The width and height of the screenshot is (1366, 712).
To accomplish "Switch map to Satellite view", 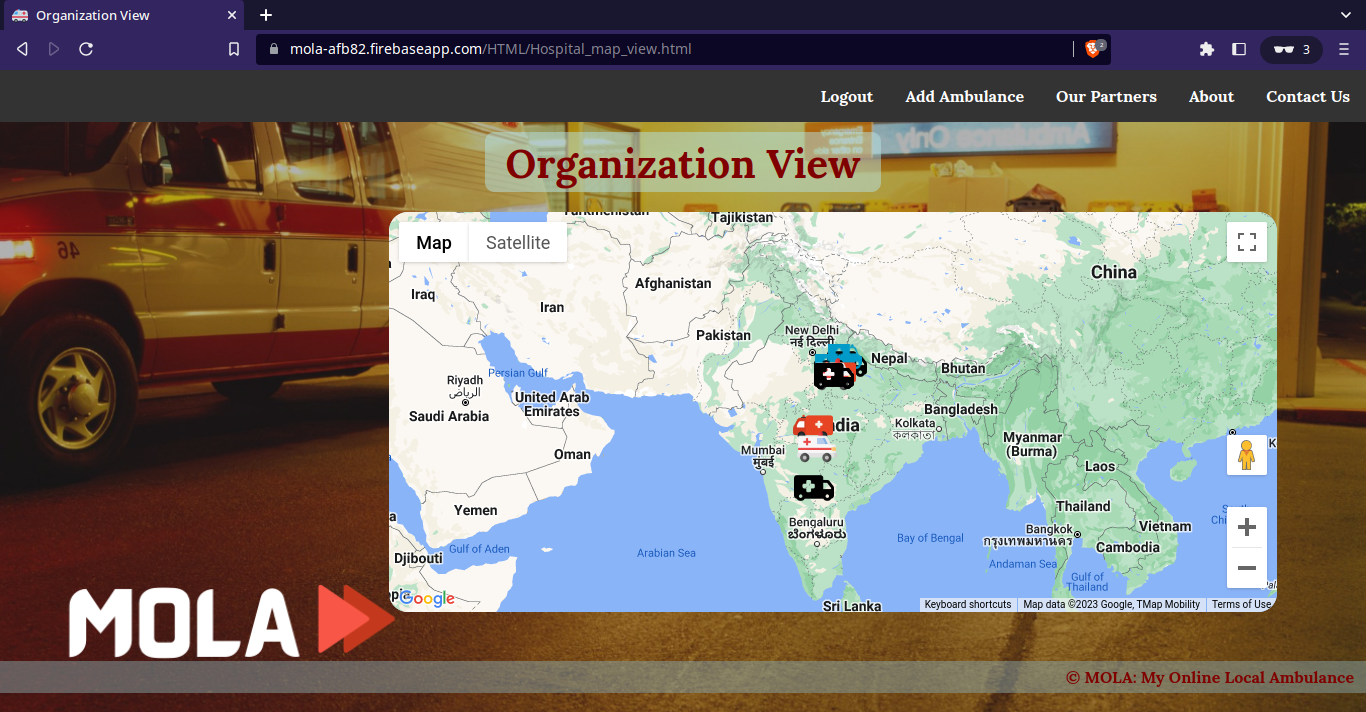I will pyautogui.click(x=517, y=242).
